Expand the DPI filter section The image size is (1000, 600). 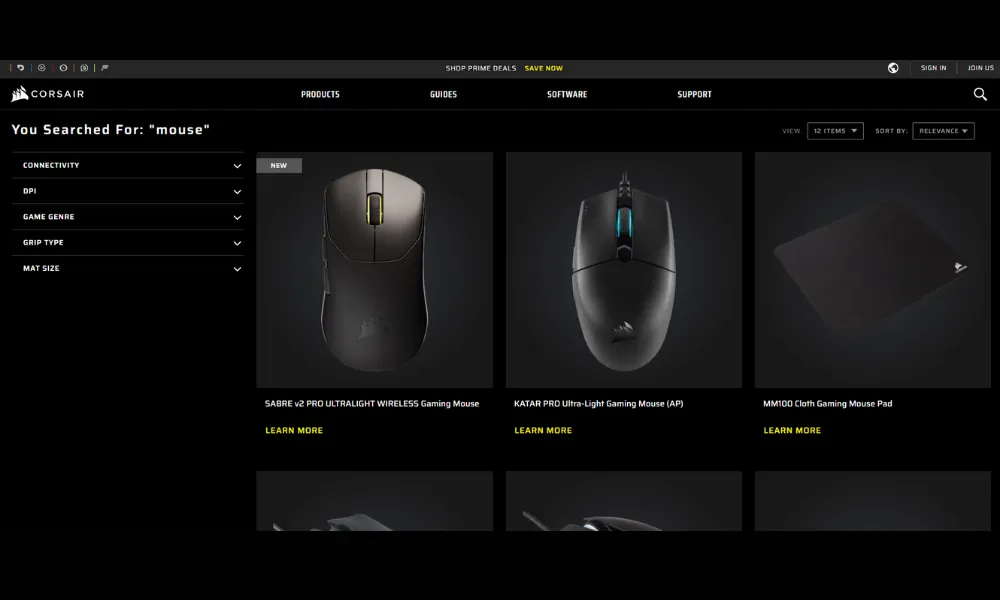coord(128,191)
